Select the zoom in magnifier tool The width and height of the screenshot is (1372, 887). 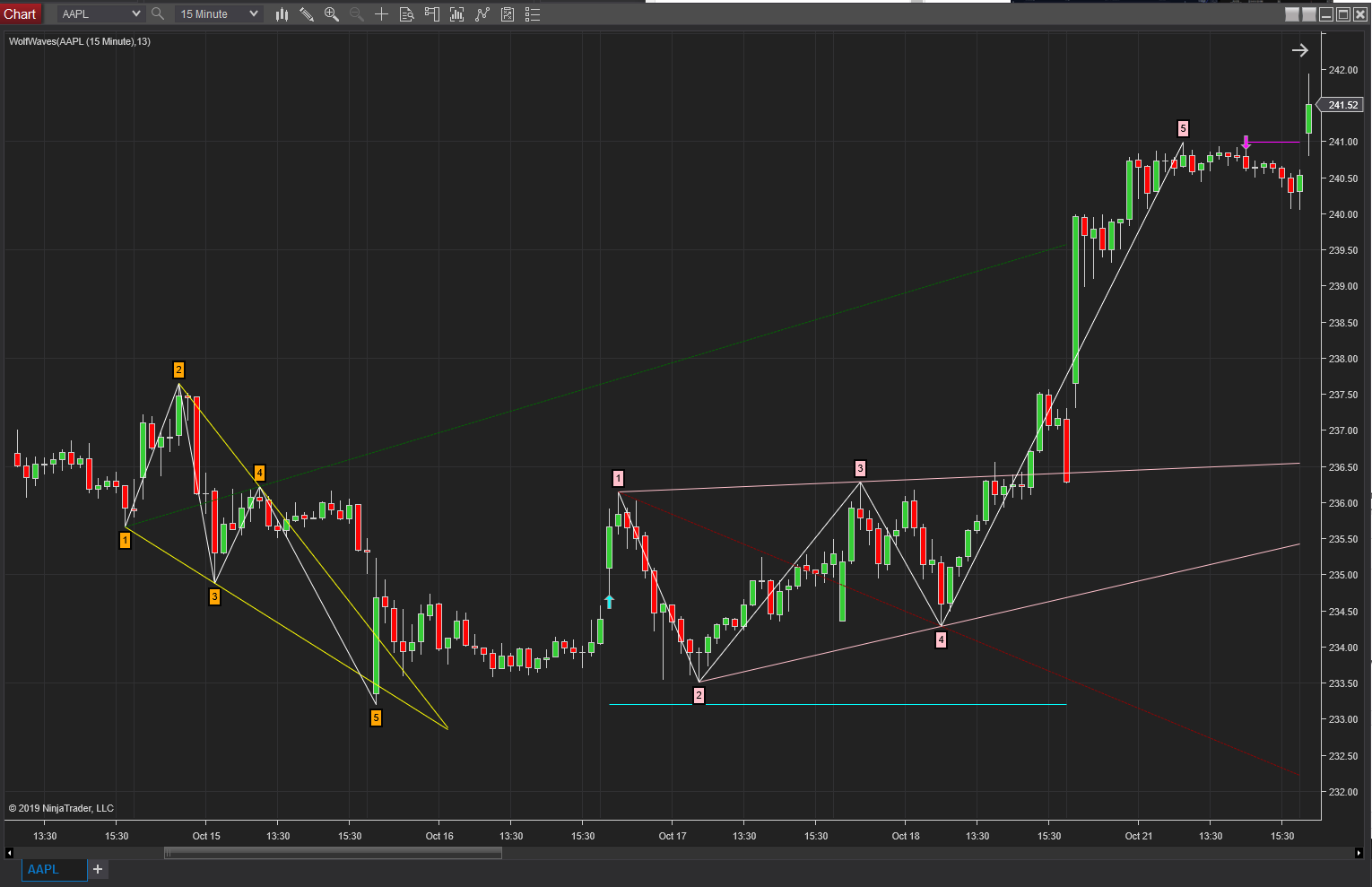332,13
